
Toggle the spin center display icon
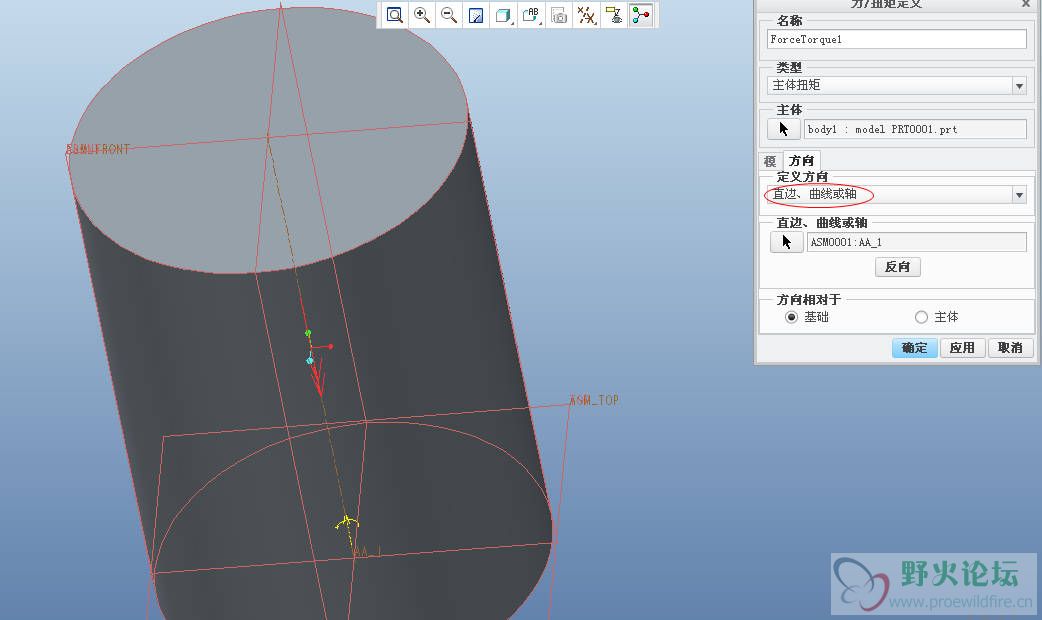[x=641, y=15]
